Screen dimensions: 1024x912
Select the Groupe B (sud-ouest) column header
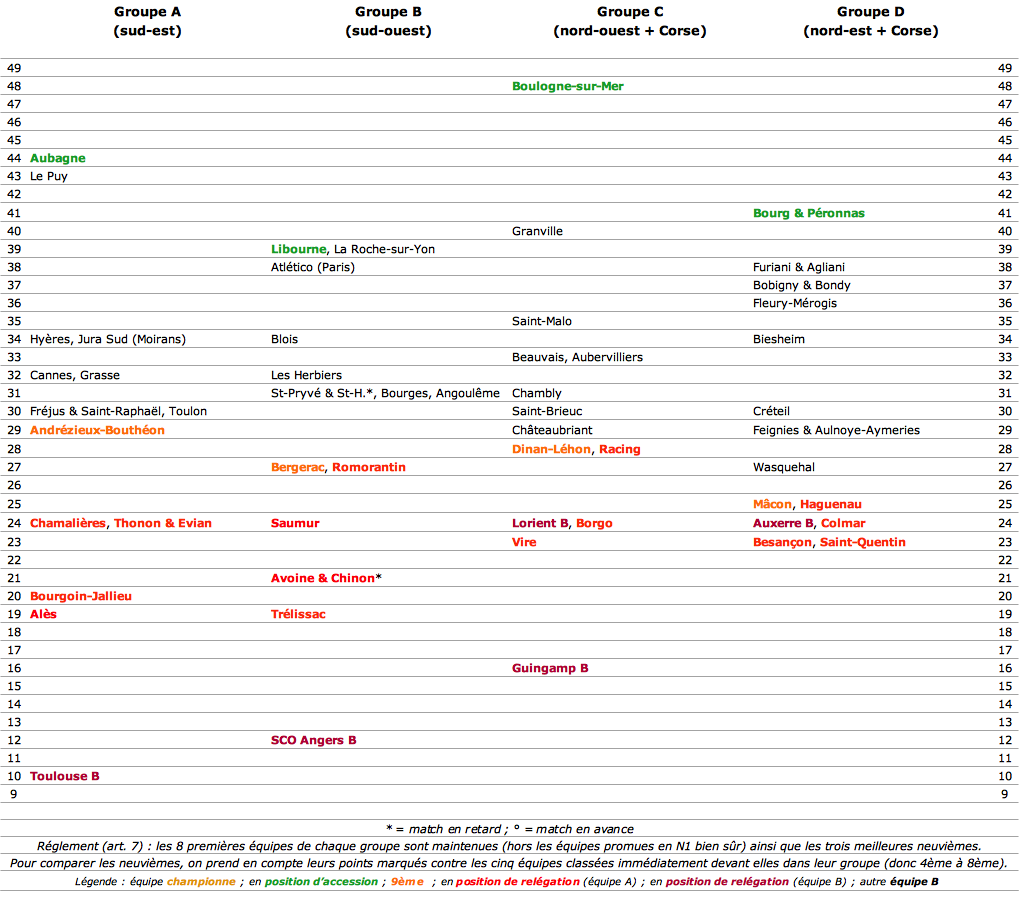coord(389,22)
